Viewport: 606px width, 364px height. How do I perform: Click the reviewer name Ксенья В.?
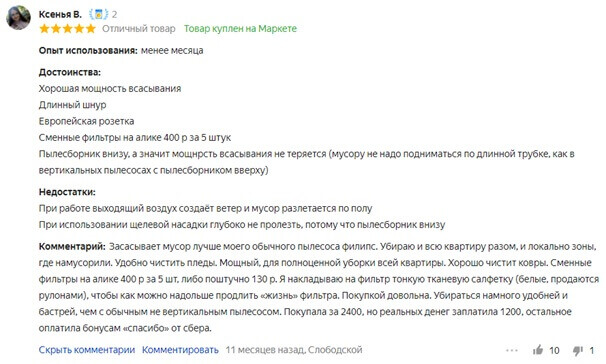[60, 14]
